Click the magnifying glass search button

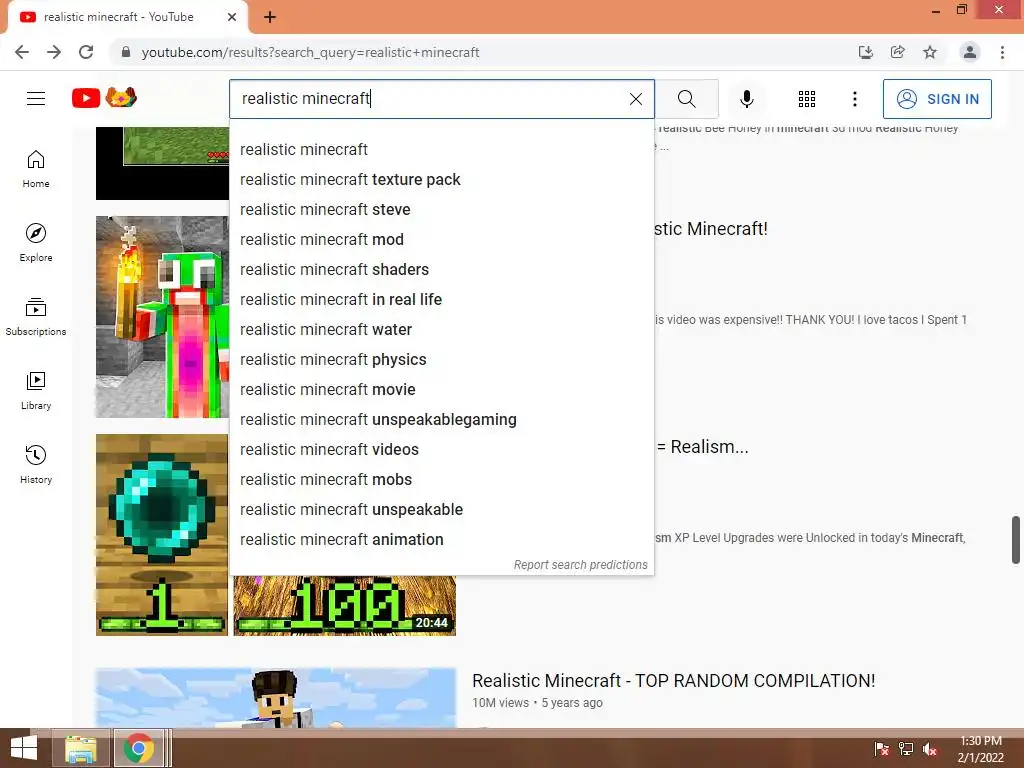click(686, 99)
